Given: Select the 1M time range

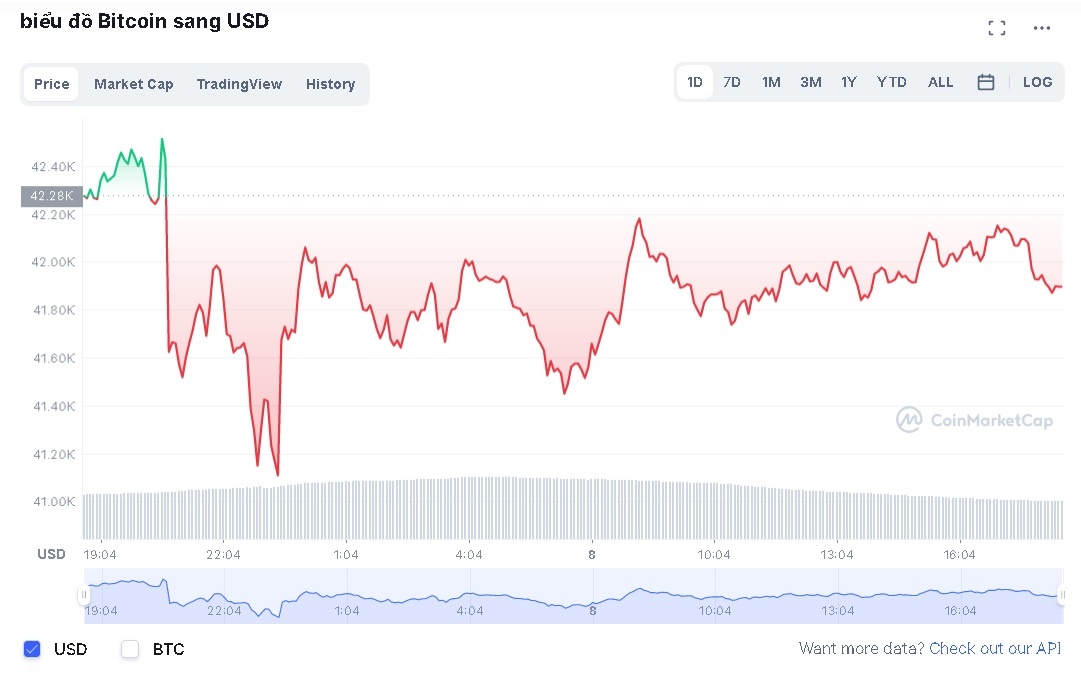Looking at the screenshot, I should point(771,82).
